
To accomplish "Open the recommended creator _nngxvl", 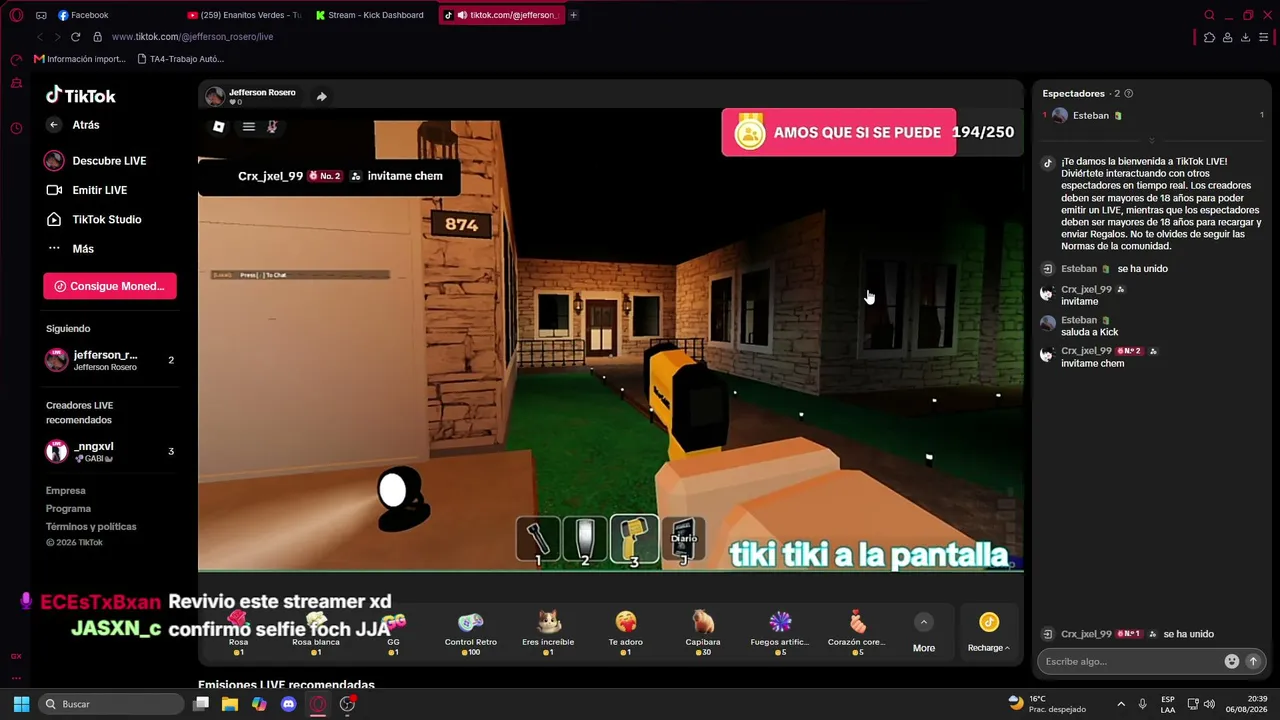I will click(110, 452).
